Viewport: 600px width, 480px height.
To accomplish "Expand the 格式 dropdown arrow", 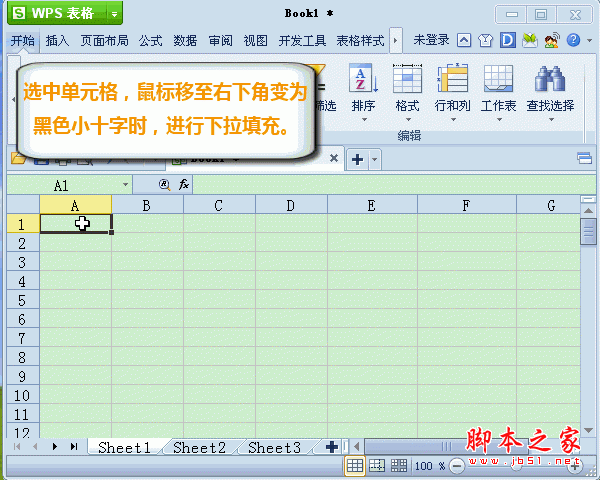I will 408,119.
